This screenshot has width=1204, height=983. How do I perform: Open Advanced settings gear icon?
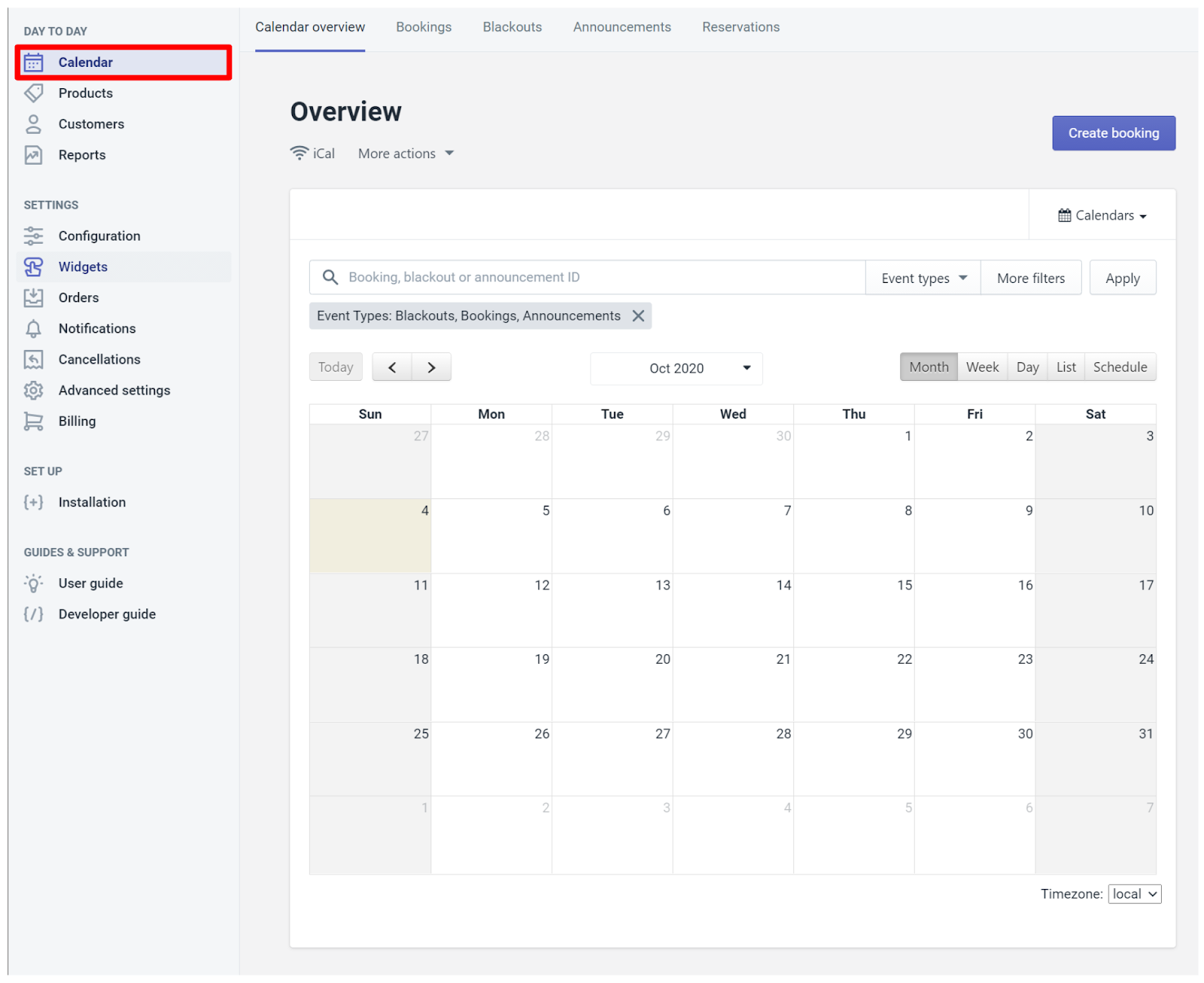click(33, 391)
